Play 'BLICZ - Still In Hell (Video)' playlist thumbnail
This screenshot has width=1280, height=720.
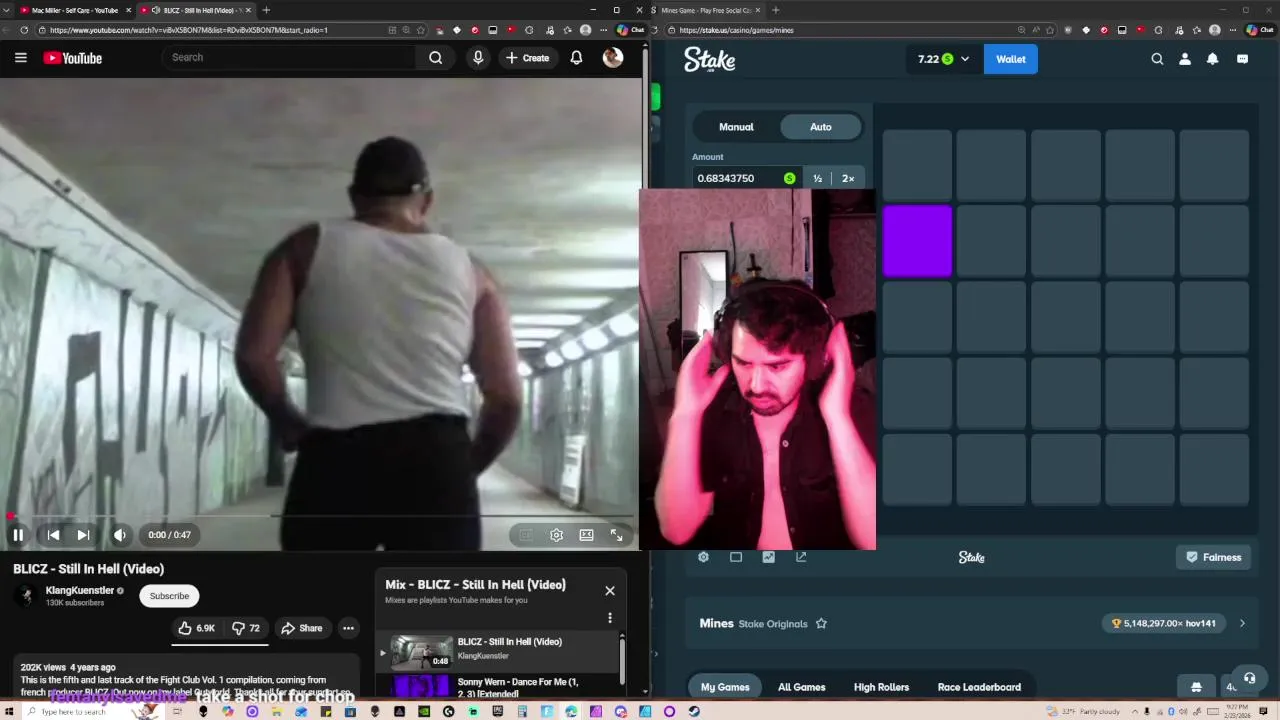(x=421, y=651)
